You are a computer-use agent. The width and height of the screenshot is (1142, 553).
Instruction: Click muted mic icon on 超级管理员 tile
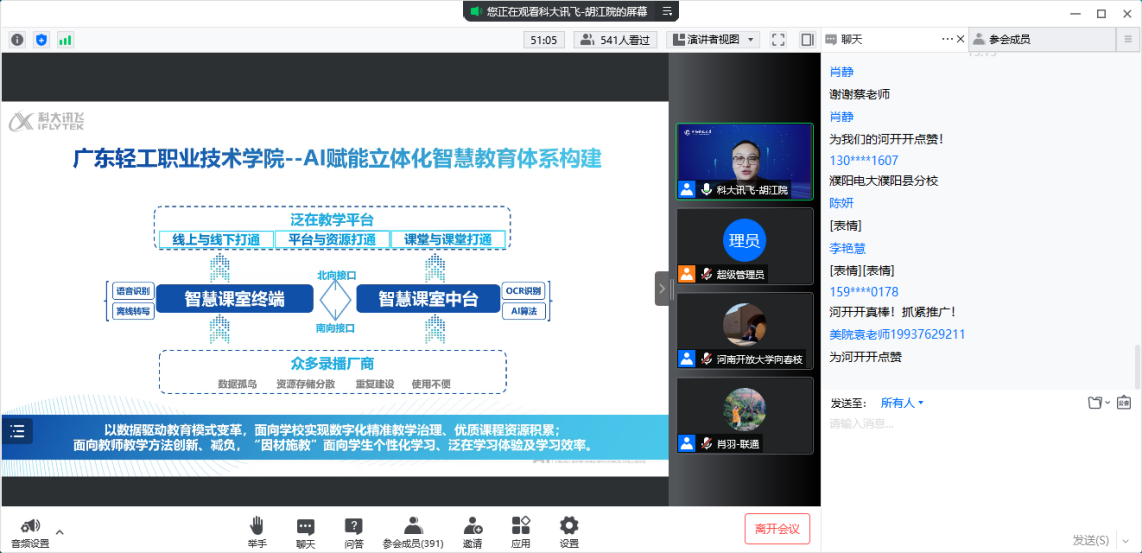706,275
